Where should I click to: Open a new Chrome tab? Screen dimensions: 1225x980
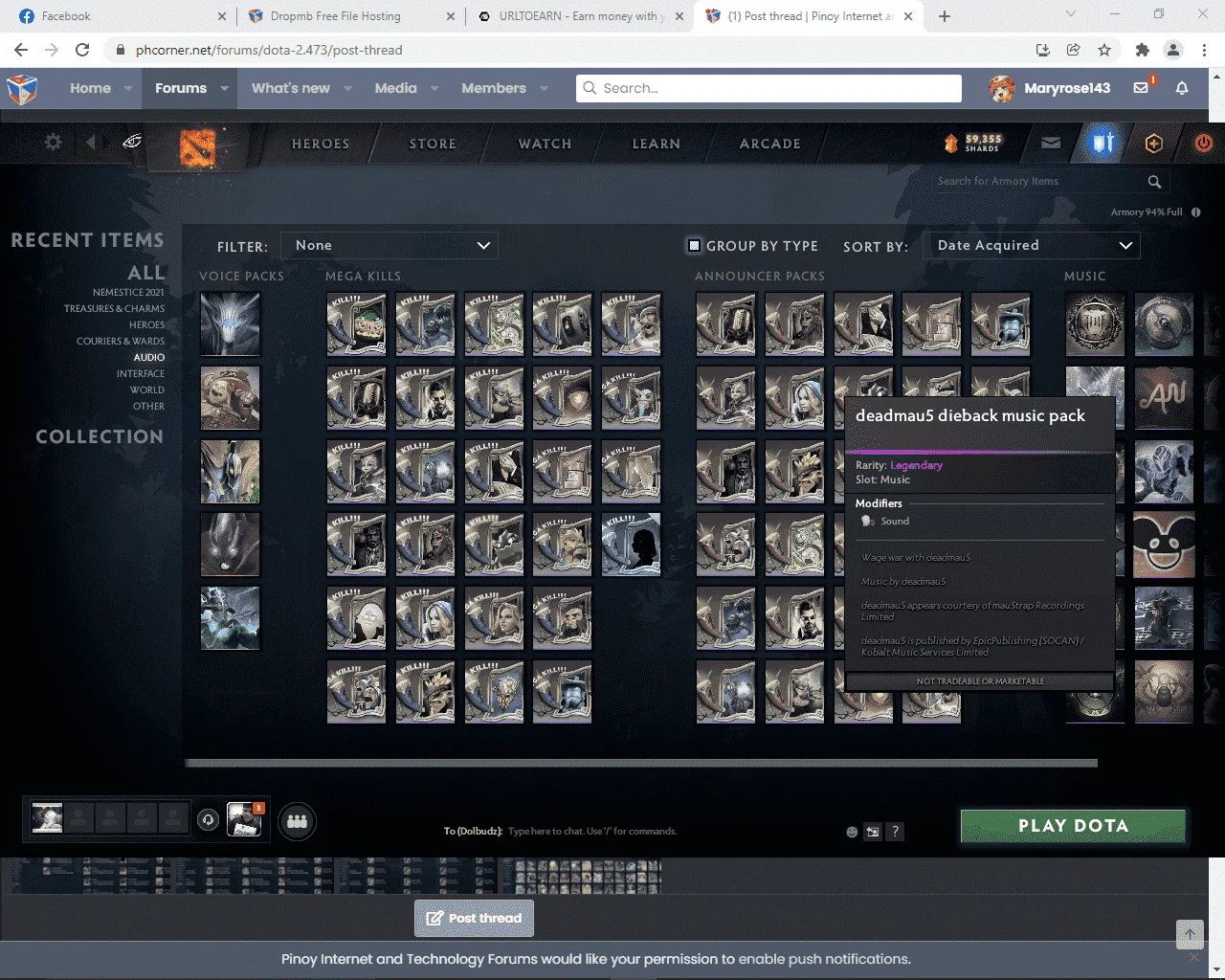pyautogui.click(x=945, y=16)
